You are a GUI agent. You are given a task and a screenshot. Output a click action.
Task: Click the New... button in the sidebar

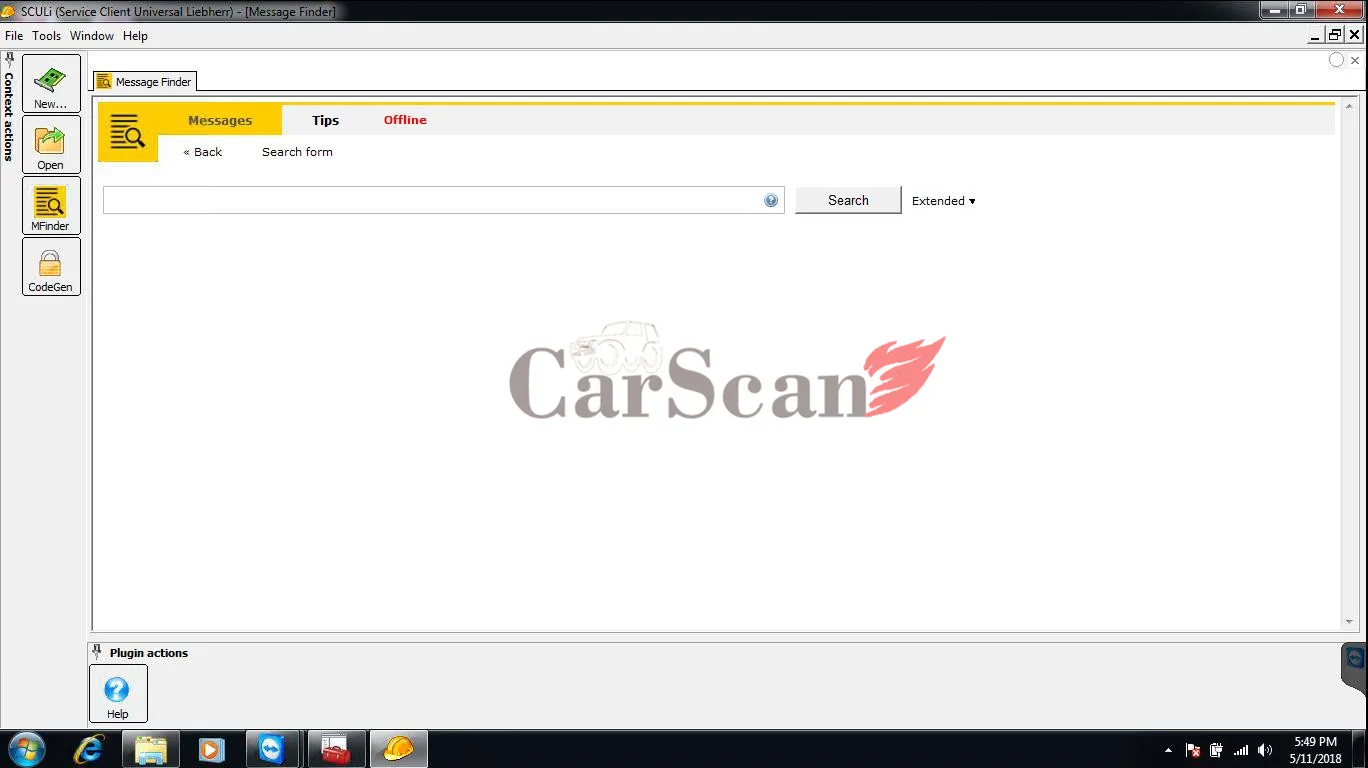pos(51,84)
